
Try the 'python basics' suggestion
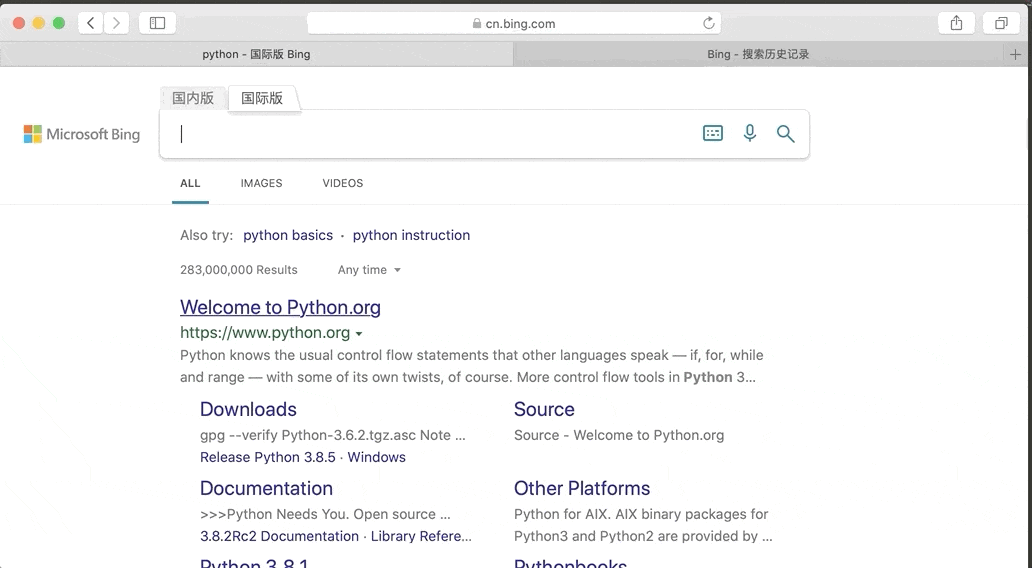[288, 236]
